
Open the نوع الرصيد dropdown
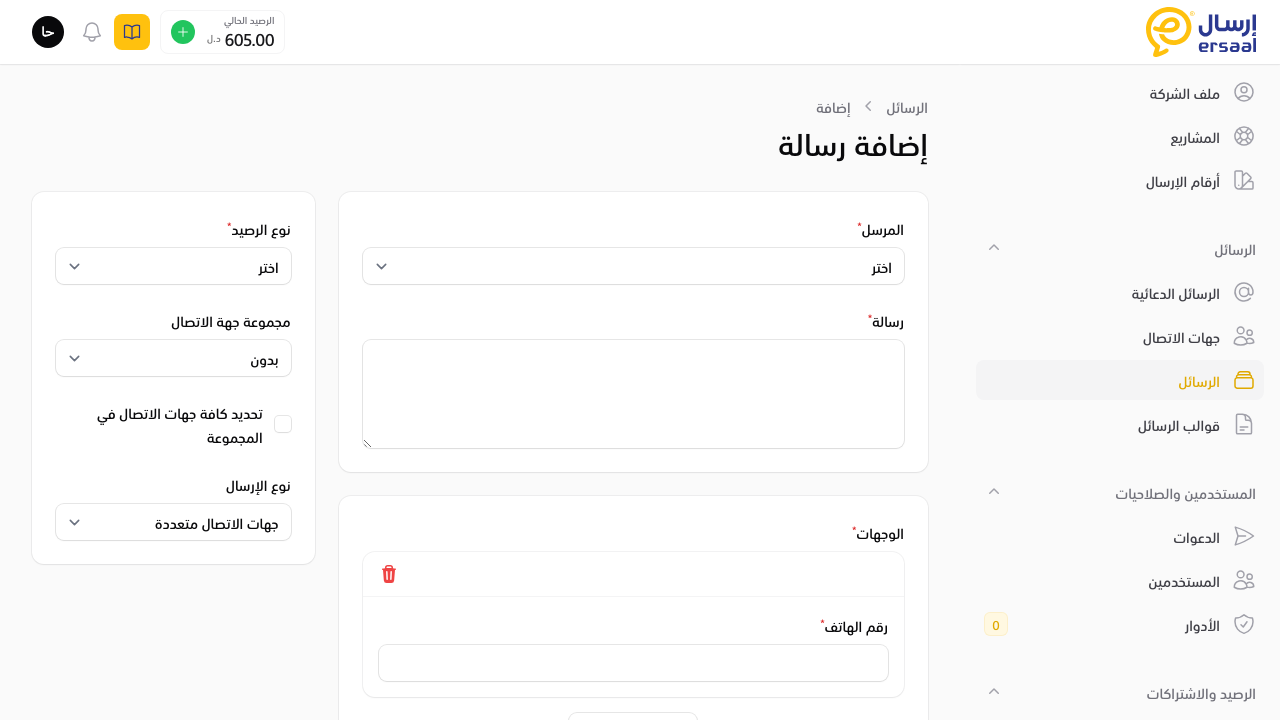click(173, 267)
